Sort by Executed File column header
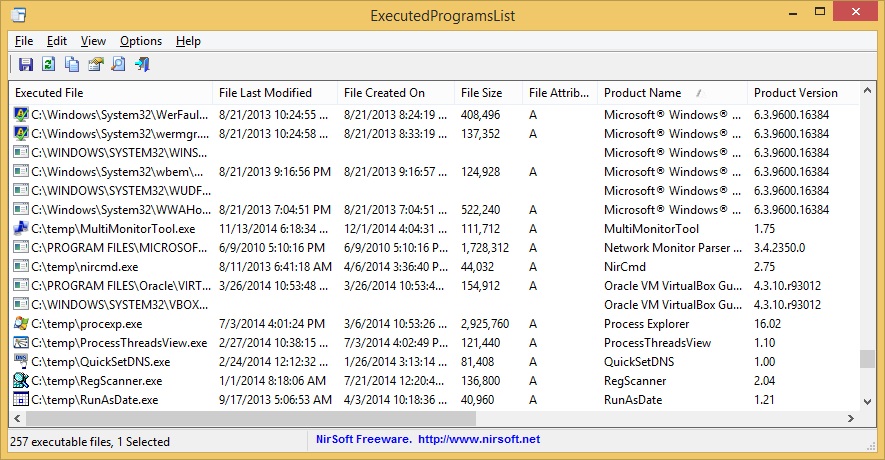885x460 pixels. (50, 93)
